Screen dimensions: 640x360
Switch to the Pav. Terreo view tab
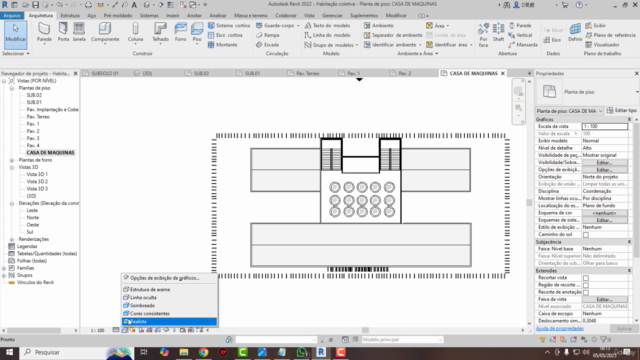coord(308,73)
